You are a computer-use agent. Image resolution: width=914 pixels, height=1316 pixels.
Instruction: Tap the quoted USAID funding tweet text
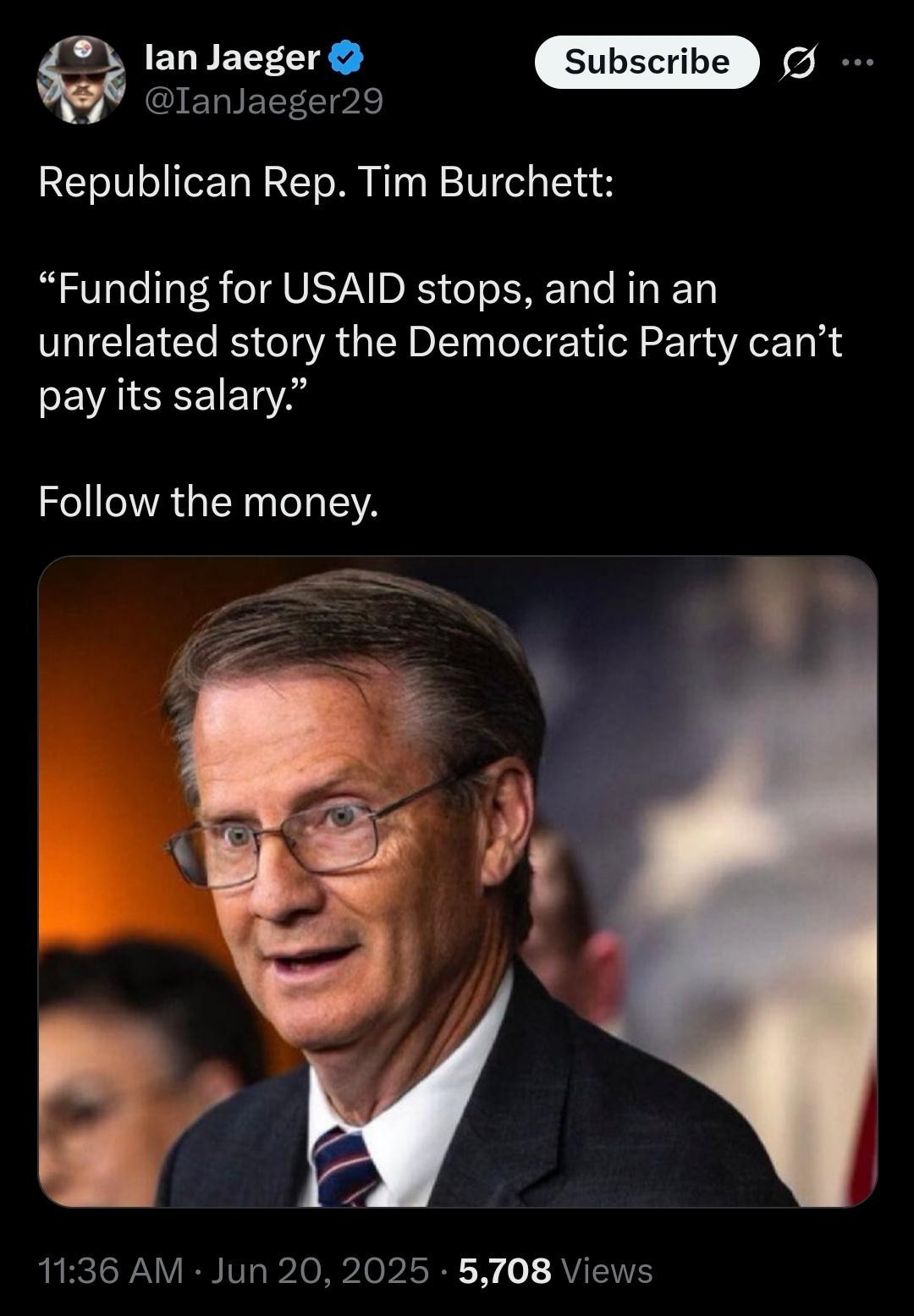point(440,342)
